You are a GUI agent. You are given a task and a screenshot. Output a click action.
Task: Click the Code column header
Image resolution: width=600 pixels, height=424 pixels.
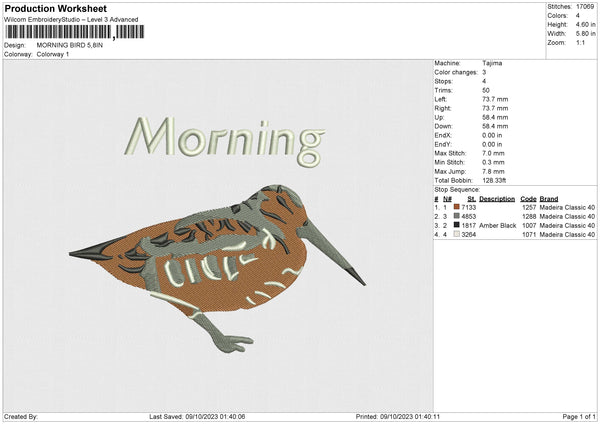pyautogui.click(x=529, y=198)
